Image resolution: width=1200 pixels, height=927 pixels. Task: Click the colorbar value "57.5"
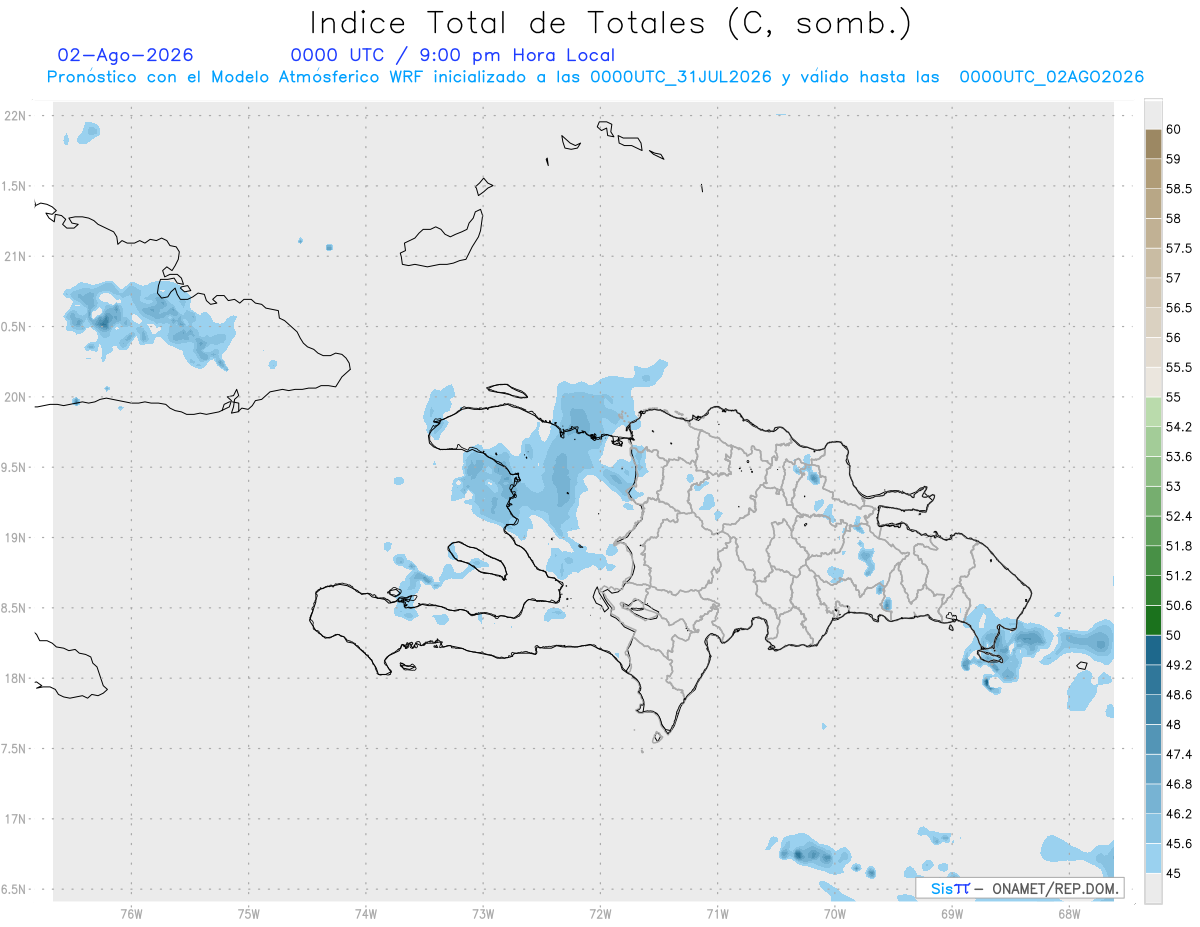point(1179,248)
